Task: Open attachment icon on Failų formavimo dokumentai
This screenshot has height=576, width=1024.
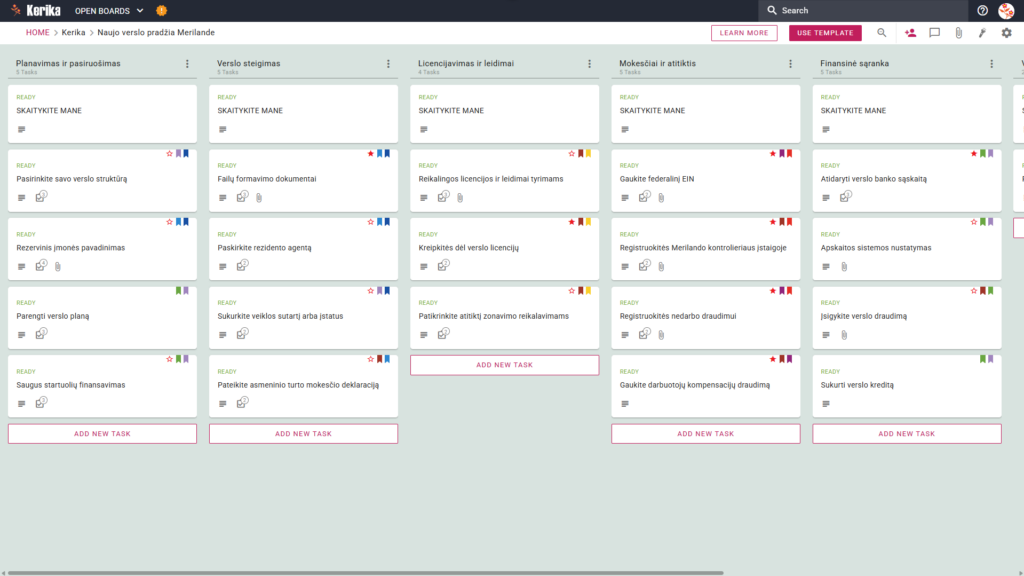Action: (x=259, y=197)
